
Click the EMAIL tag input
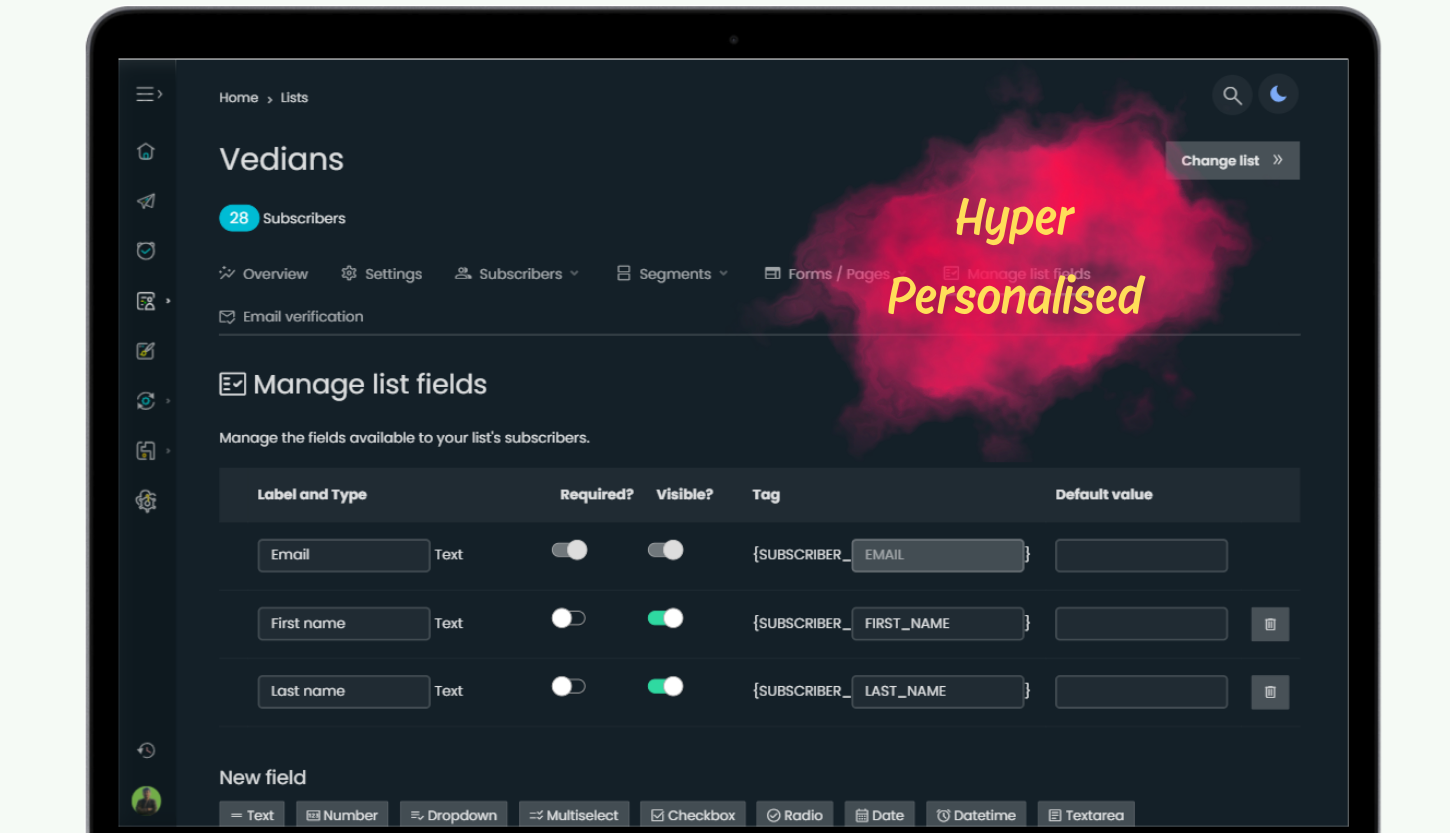pos(938,555)
